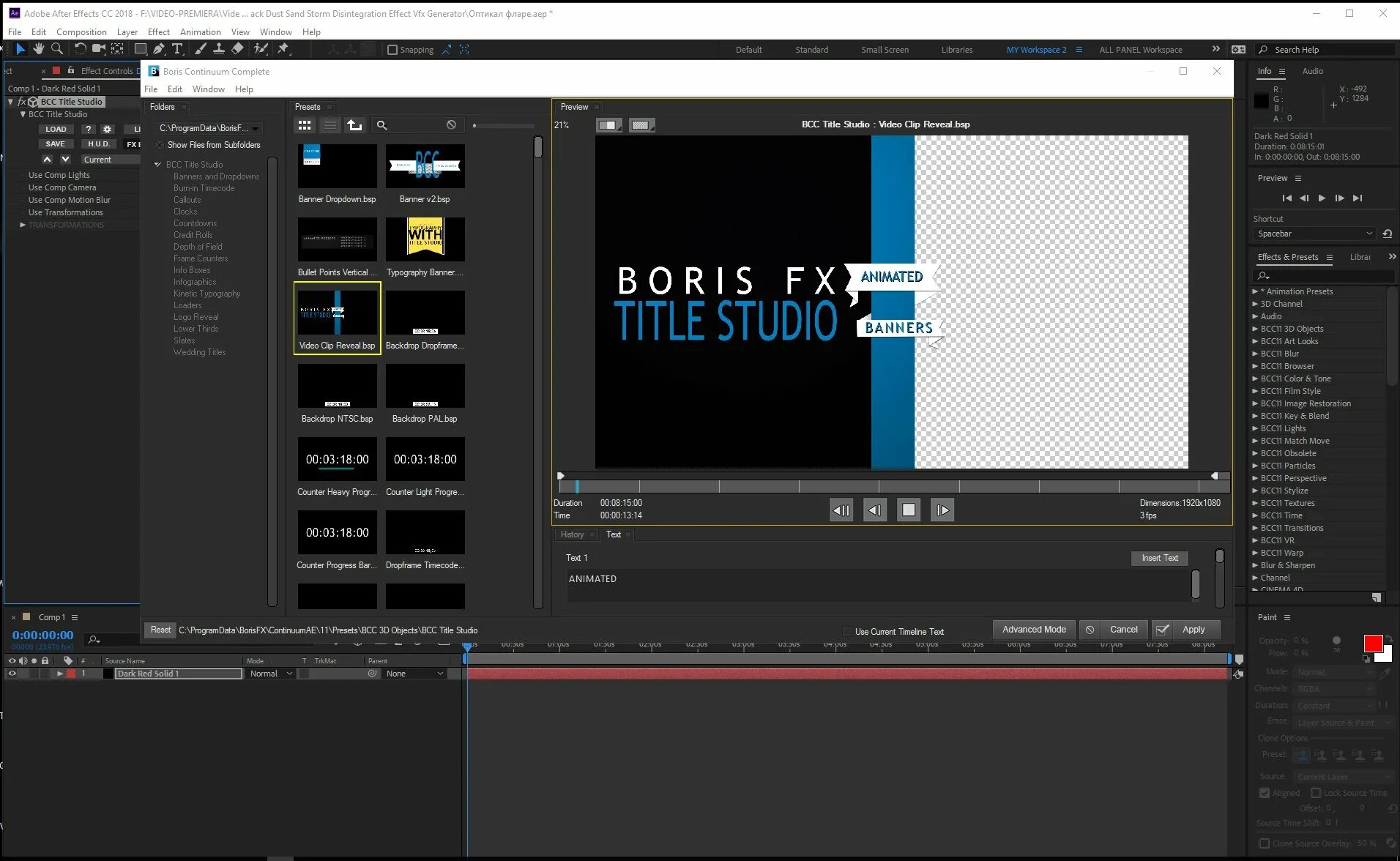Screen dimensions: 1400x861
Task: Select the Pen tool
Action: point(158,49)
